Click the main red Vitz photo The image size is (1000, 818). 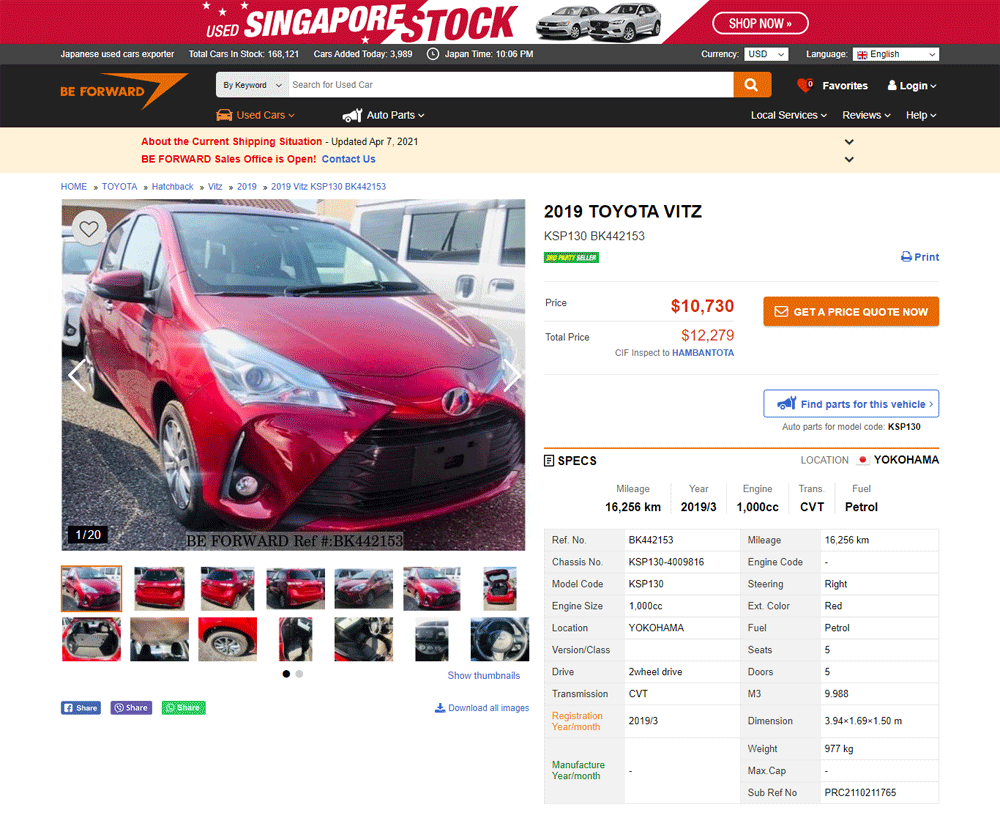pyautogui.click(x=293, y=375)
